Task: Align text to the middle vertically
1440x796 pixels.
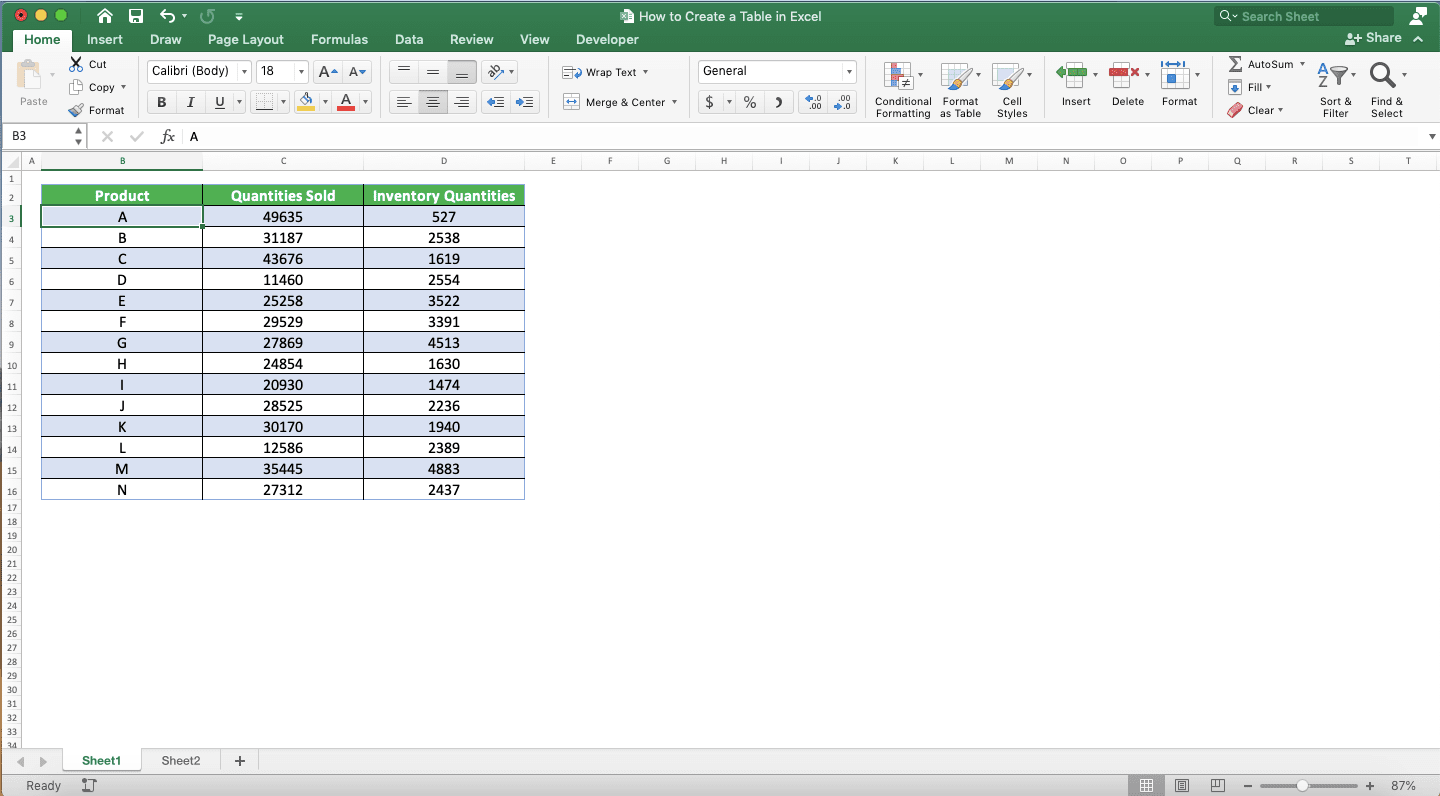Action: pyautogui.click(x=433, y=72)
